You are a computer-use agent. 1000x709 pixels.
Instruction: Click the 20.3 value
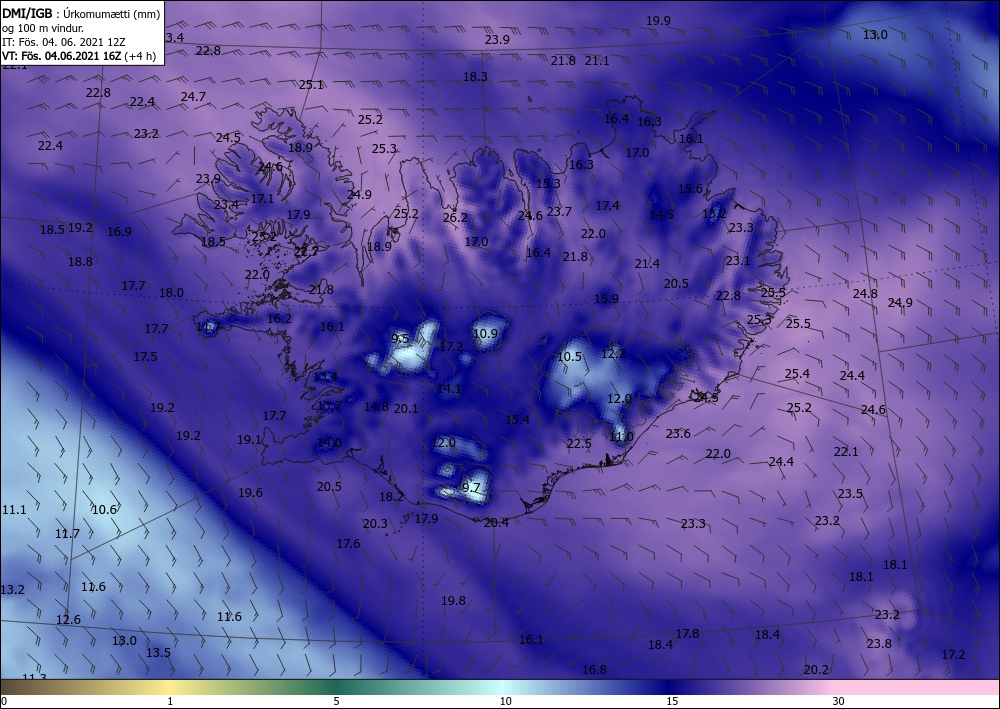pos(375,523)
